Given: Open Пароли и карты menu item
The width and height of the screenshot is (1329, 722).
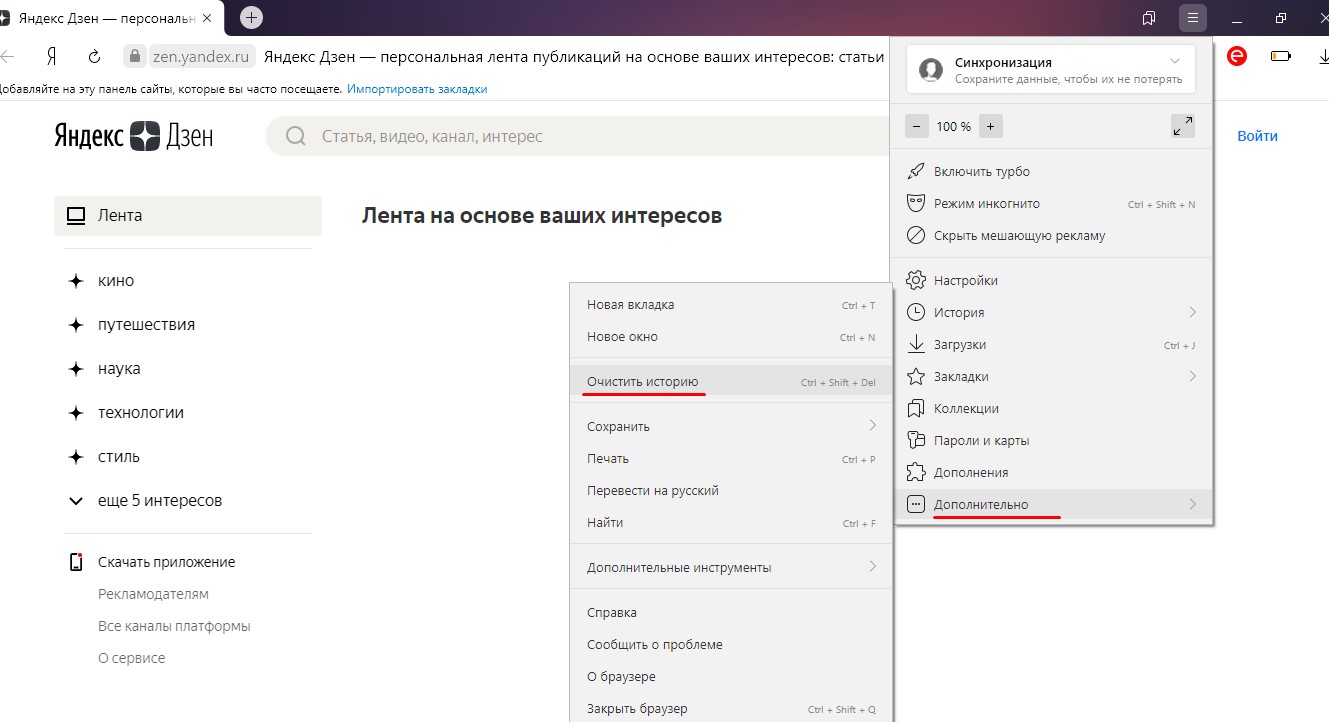Looking at the screenshot, I should 1052,440.
